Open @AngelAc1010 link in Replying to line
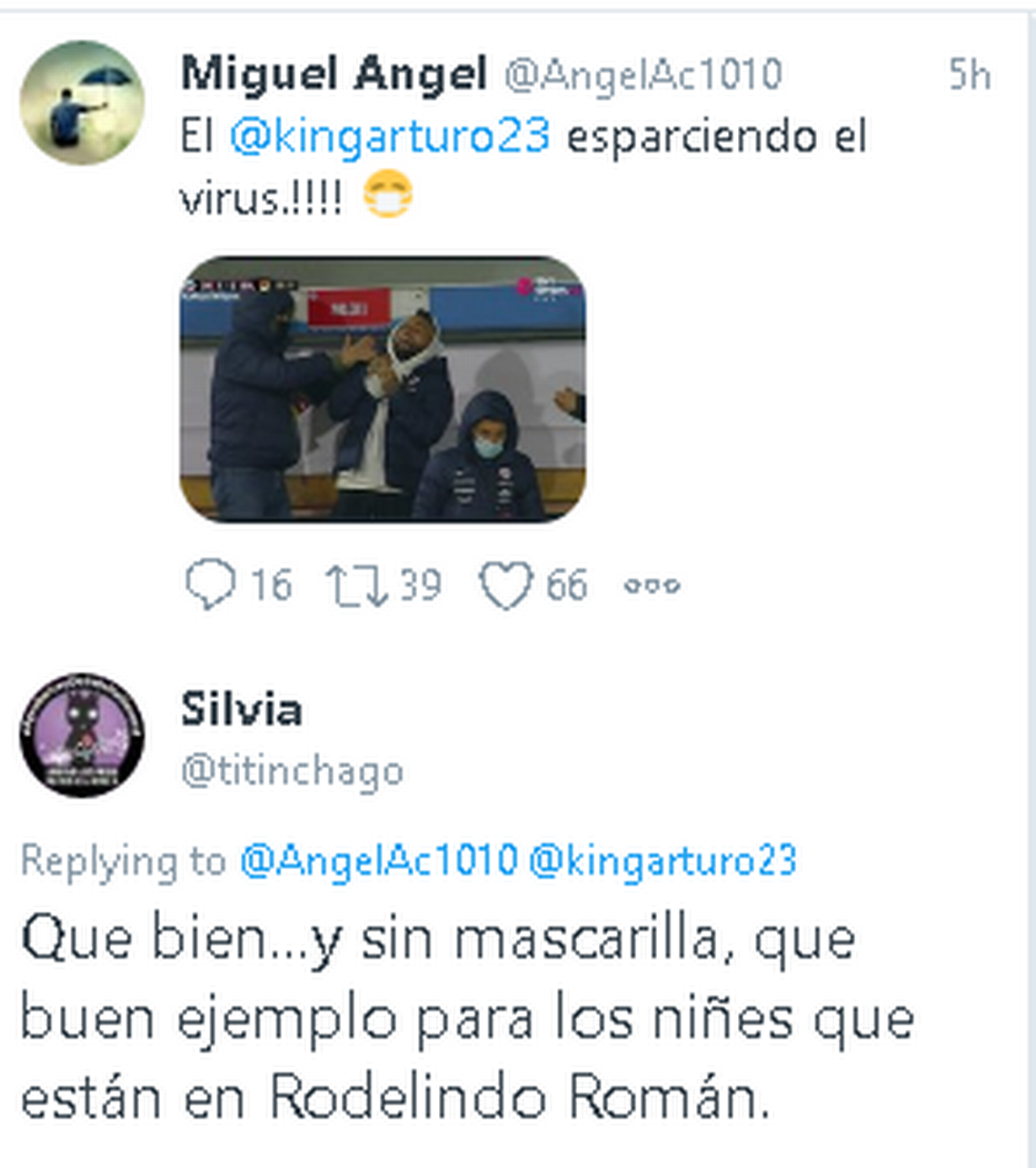Viewport: 1036px width, 1168px height. click(x=379, y=860)
